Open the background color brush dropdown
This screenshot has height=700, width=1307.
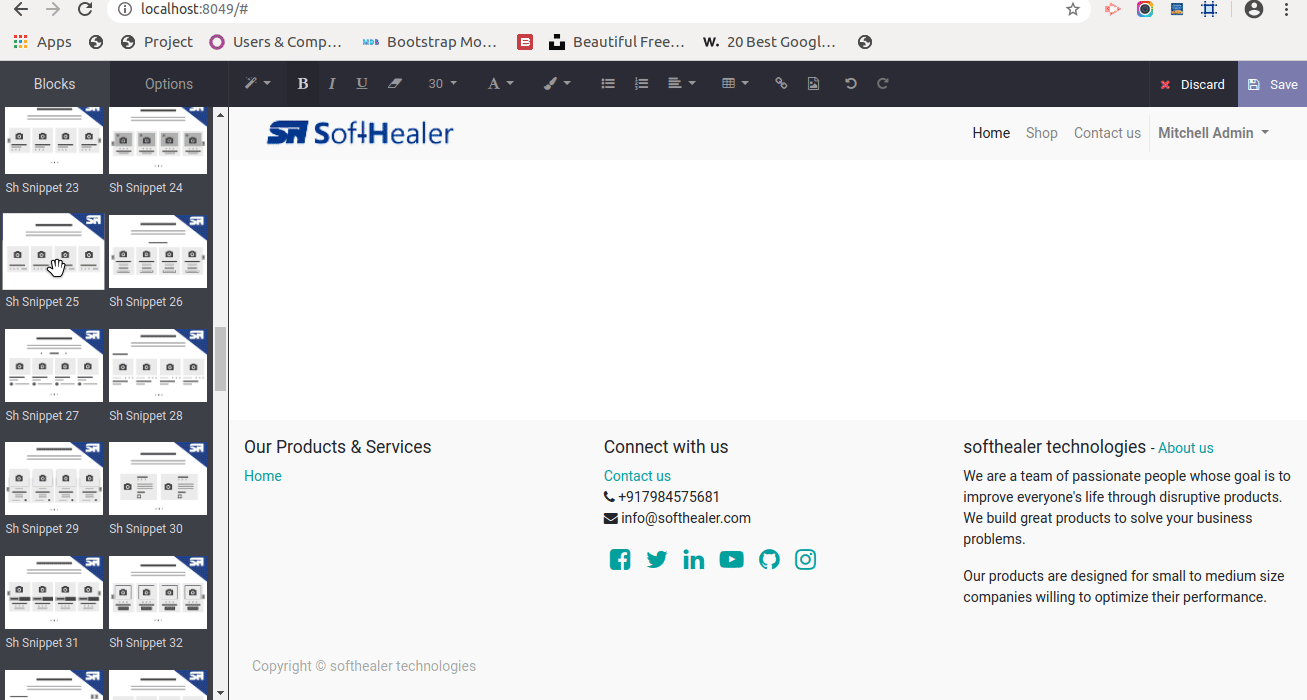pyautogui.click(x=557, y=84)
